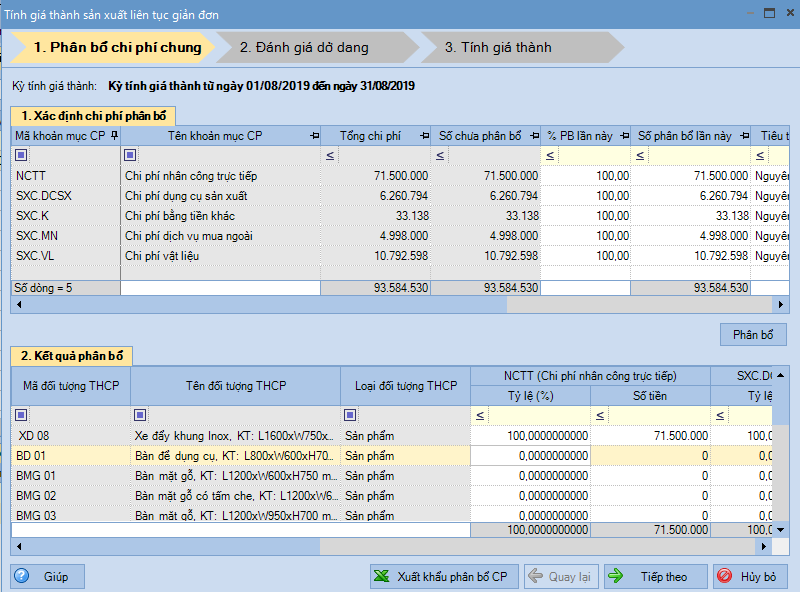
Task: Click filter icon under Mã khoản mục CP
Action: [21, 155]
